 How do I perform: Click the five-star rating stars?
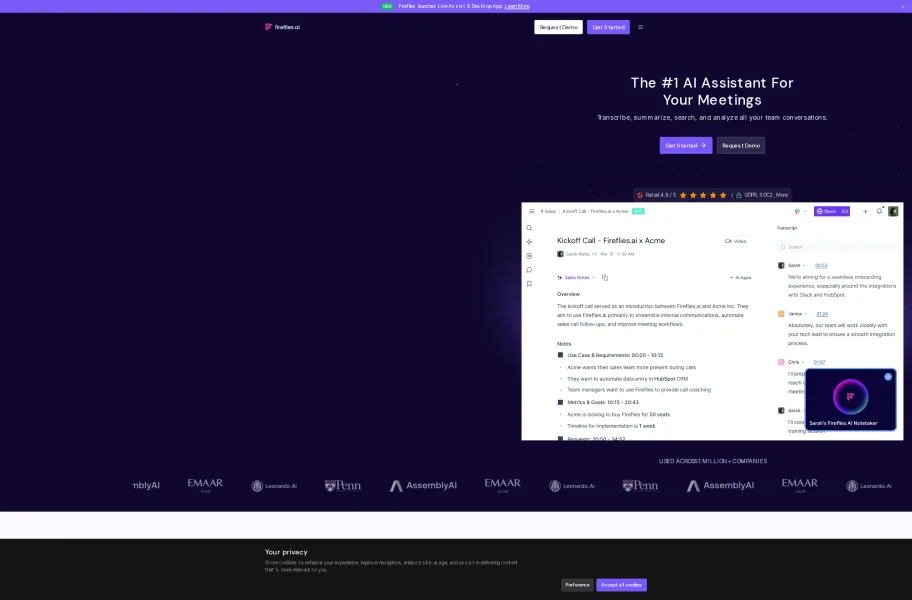pos(703,195)
